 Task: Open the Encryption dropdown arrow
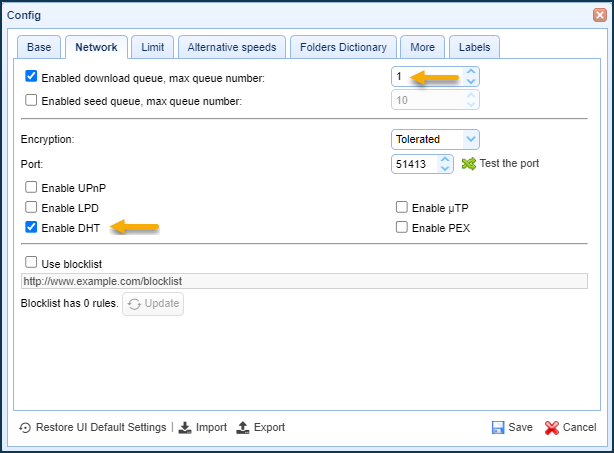[x=471, y=139]
